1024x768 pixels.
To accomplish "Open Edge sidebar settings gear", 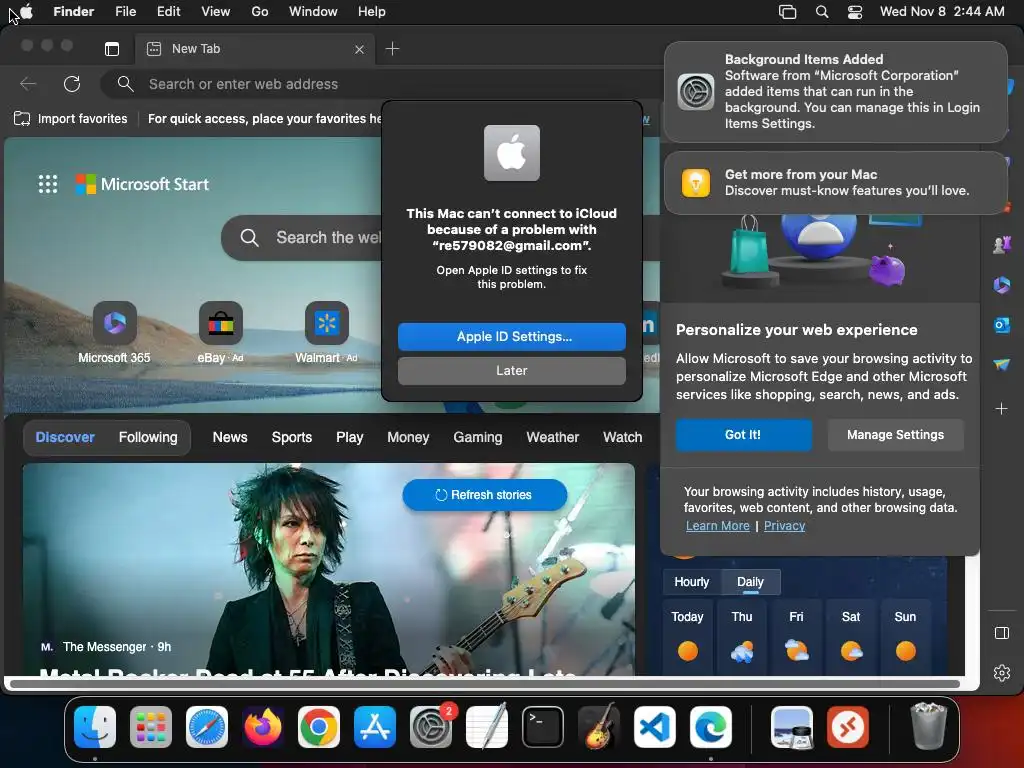I will point(1002,673).
